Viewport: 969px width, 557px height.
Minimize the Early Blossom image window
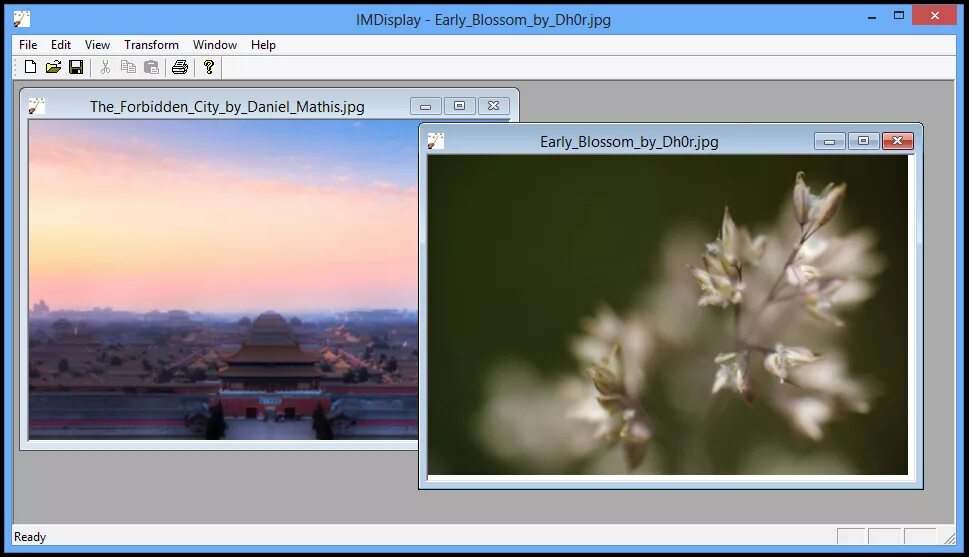(829, 142)
